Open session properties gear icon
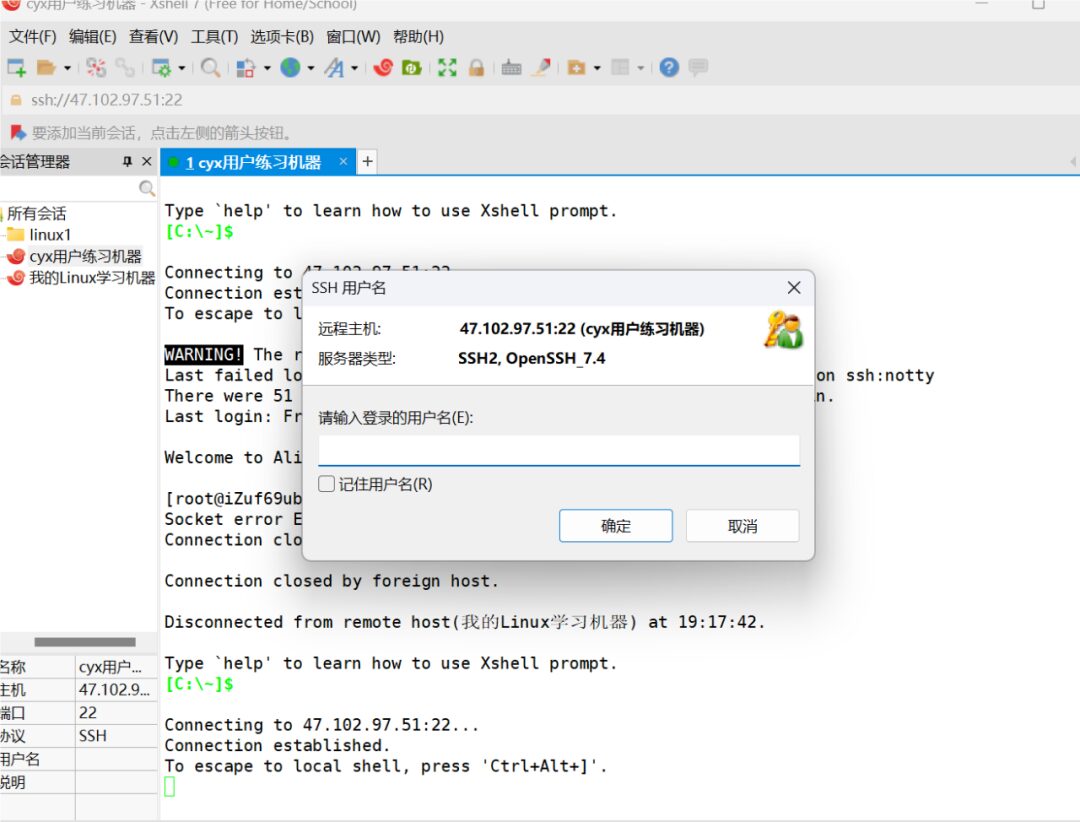 [161, 68]
